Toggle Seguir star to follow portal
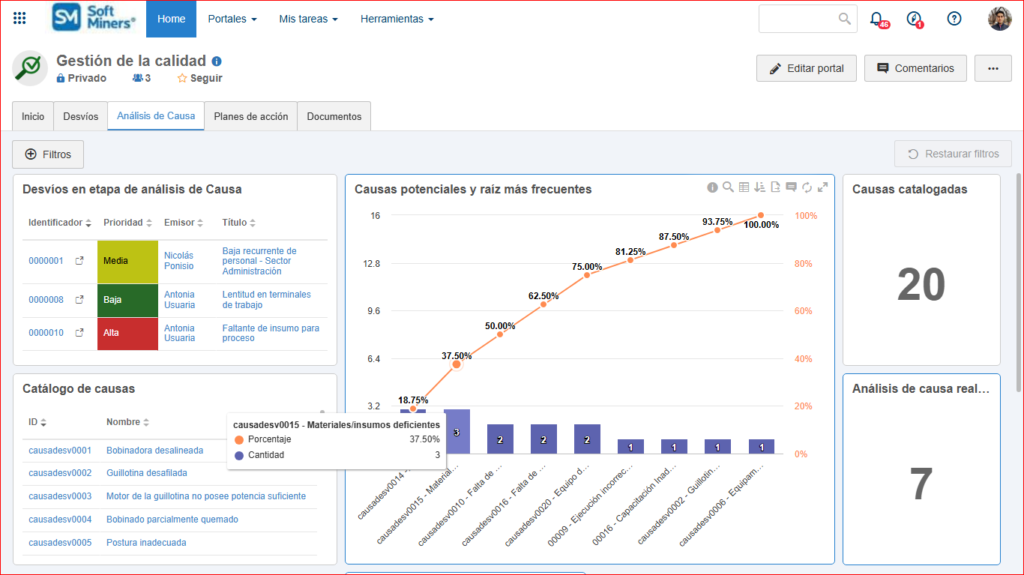 coord(199,78)
